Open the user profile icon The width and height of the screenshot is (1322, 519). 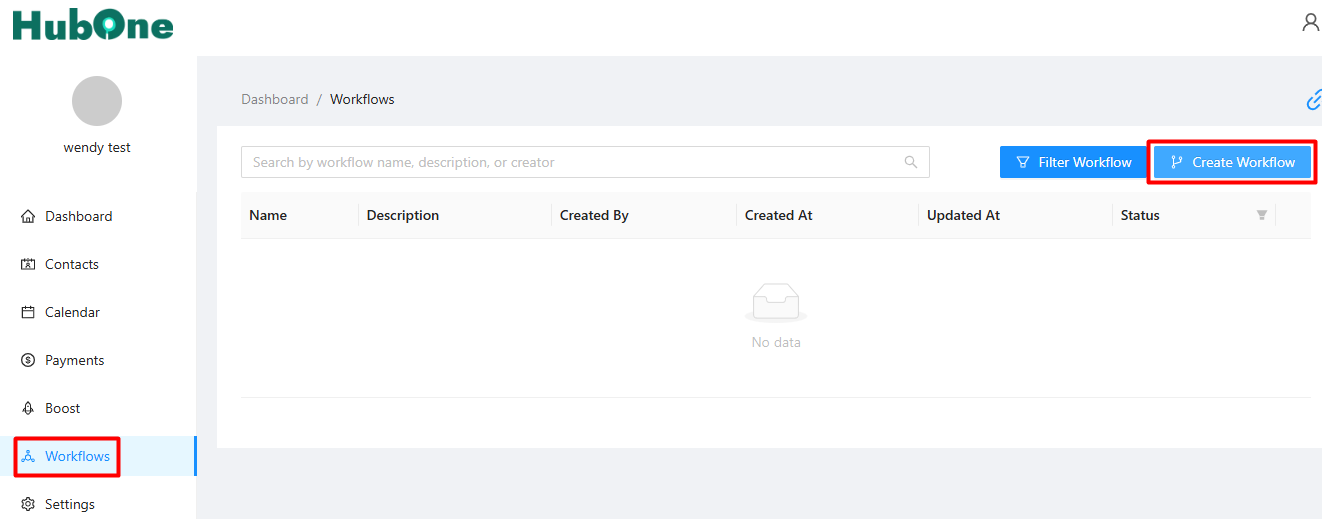1310,22
